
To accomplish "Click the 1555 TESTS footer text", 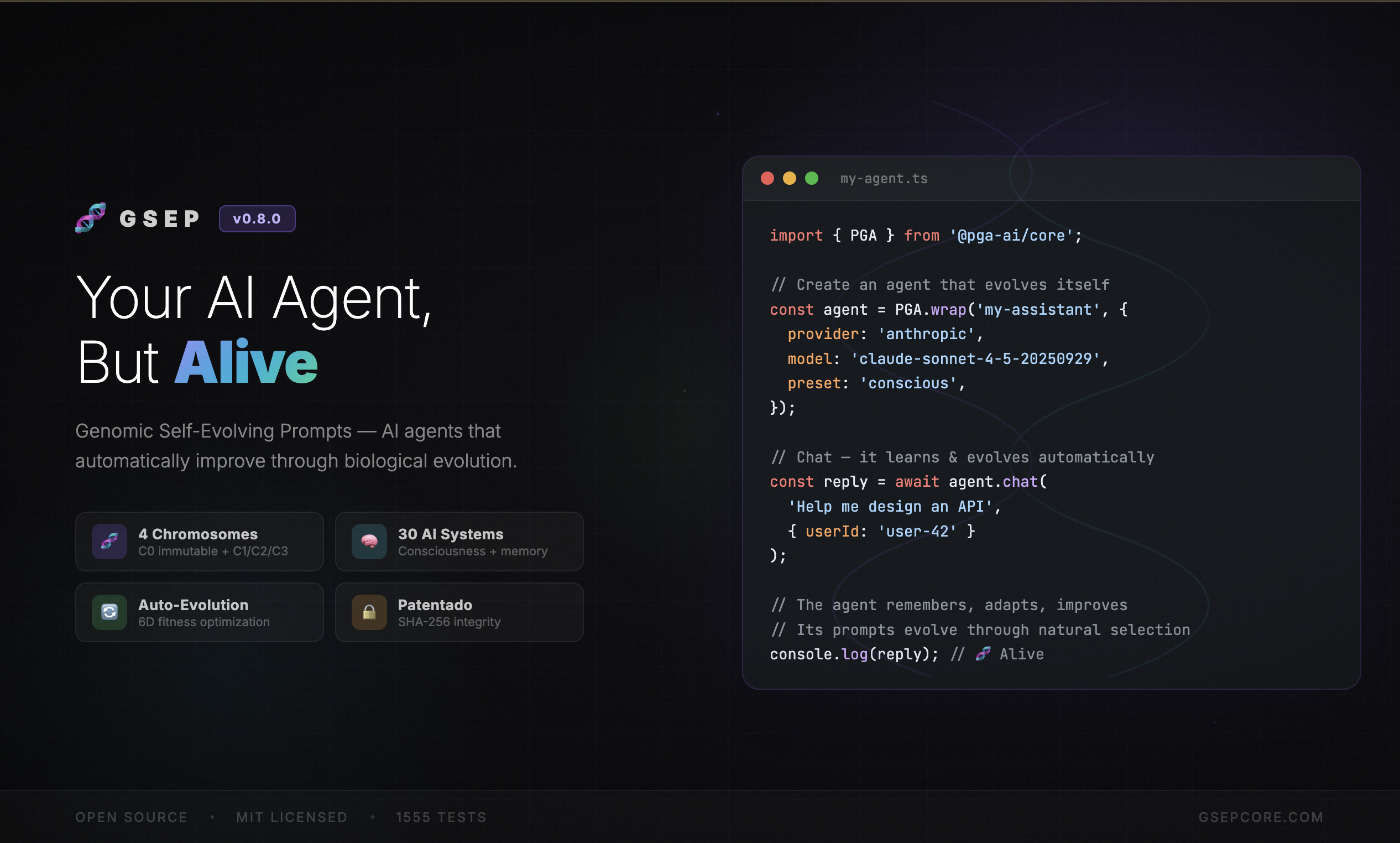I will pos(441,817).
